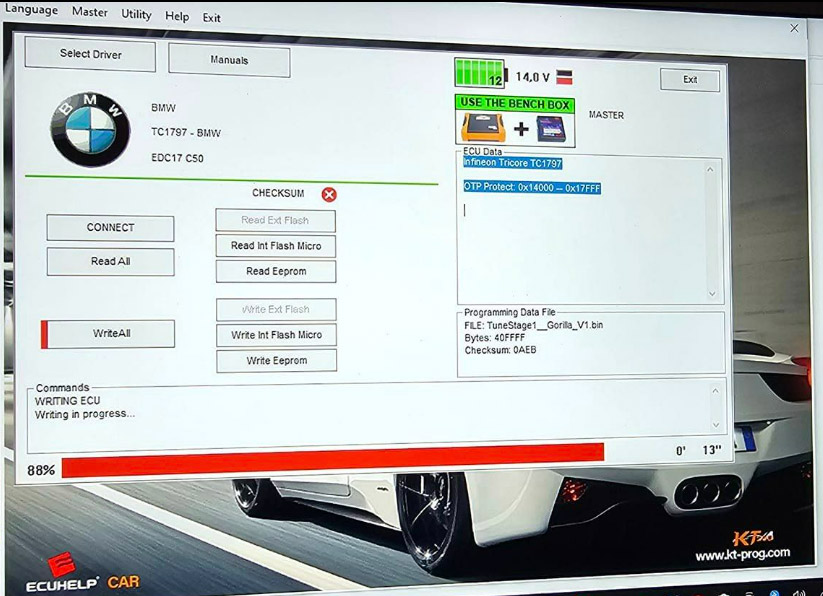Image resolution: width=823 pixels, height=596 pixels.
Task: Click the empty area of ECU Data box
Action: [x=583, y=252]
